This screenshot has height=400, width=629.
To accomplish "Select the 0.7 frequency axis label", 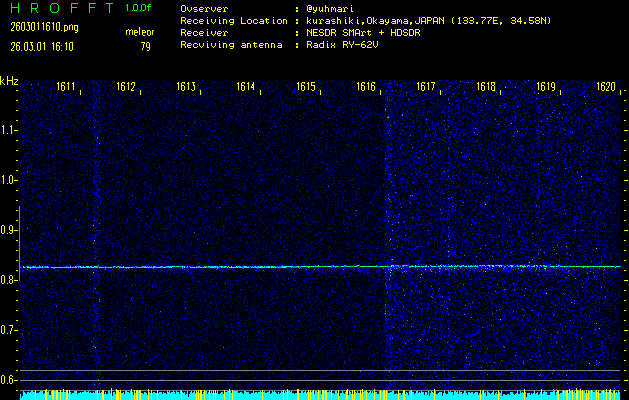I will coord(9,330).
